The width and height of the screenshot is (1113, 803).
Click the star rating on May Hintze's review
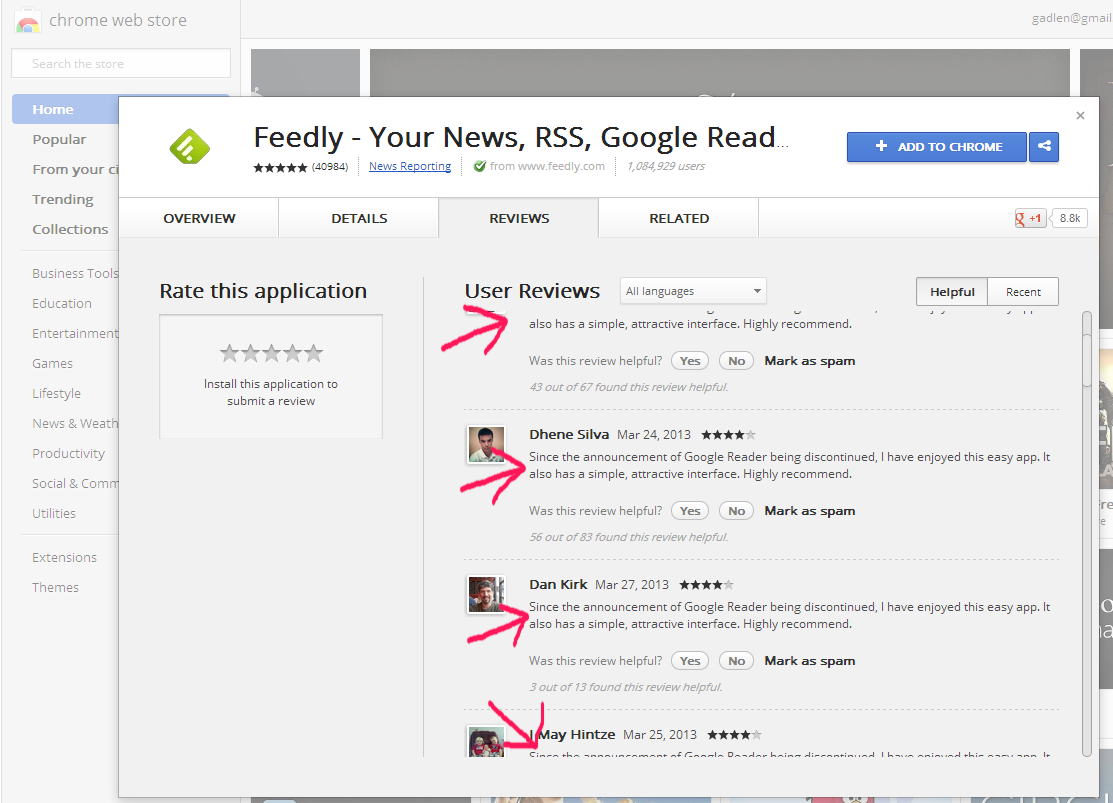tap(735, 735)
